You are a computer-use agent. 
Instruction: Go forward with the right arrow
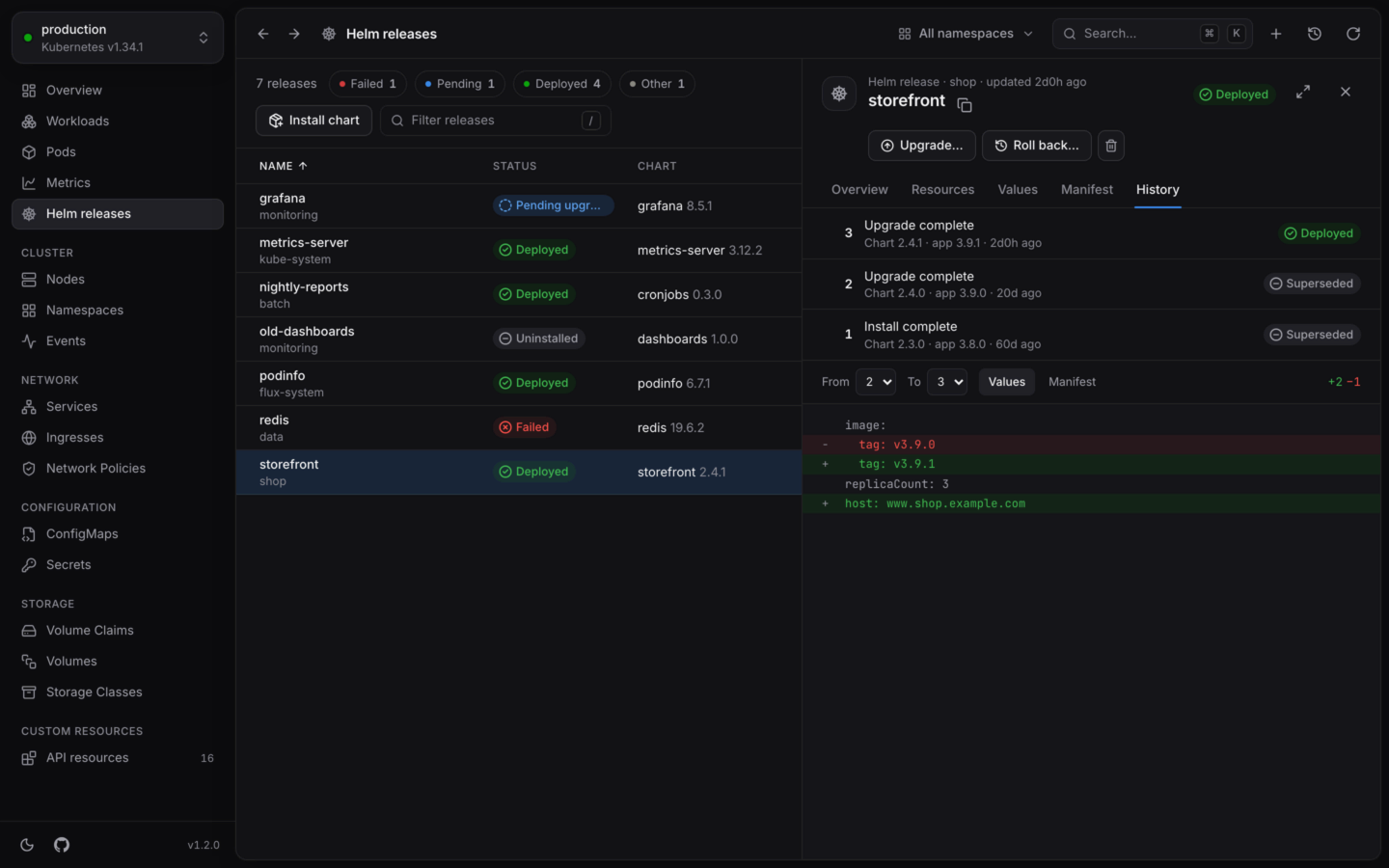click(x=294, y=34)
